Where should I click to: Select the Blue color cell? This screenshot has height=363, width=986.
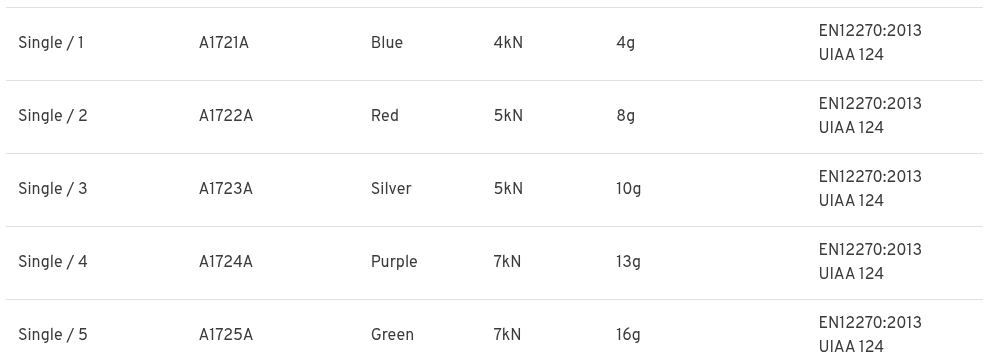click(387, 43)
